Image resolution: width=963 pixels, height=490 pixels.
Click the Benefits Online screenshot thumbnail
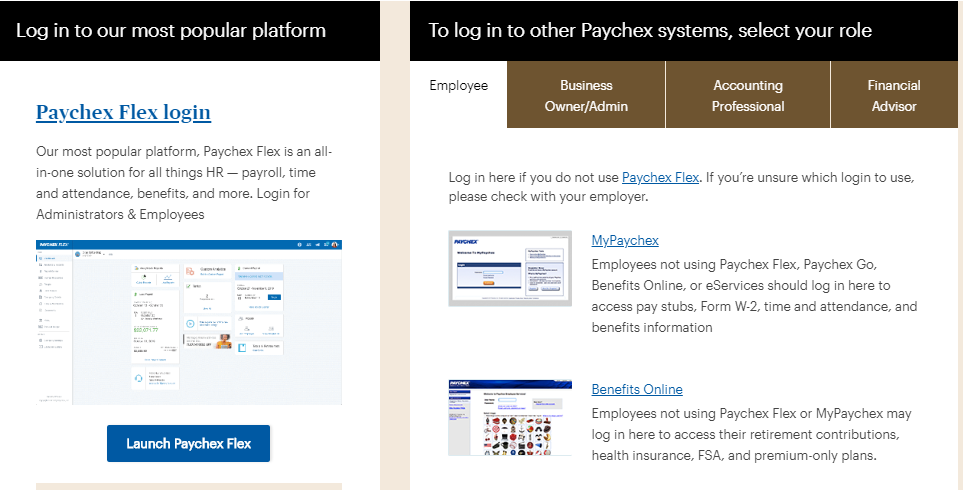tap(510, 418)
